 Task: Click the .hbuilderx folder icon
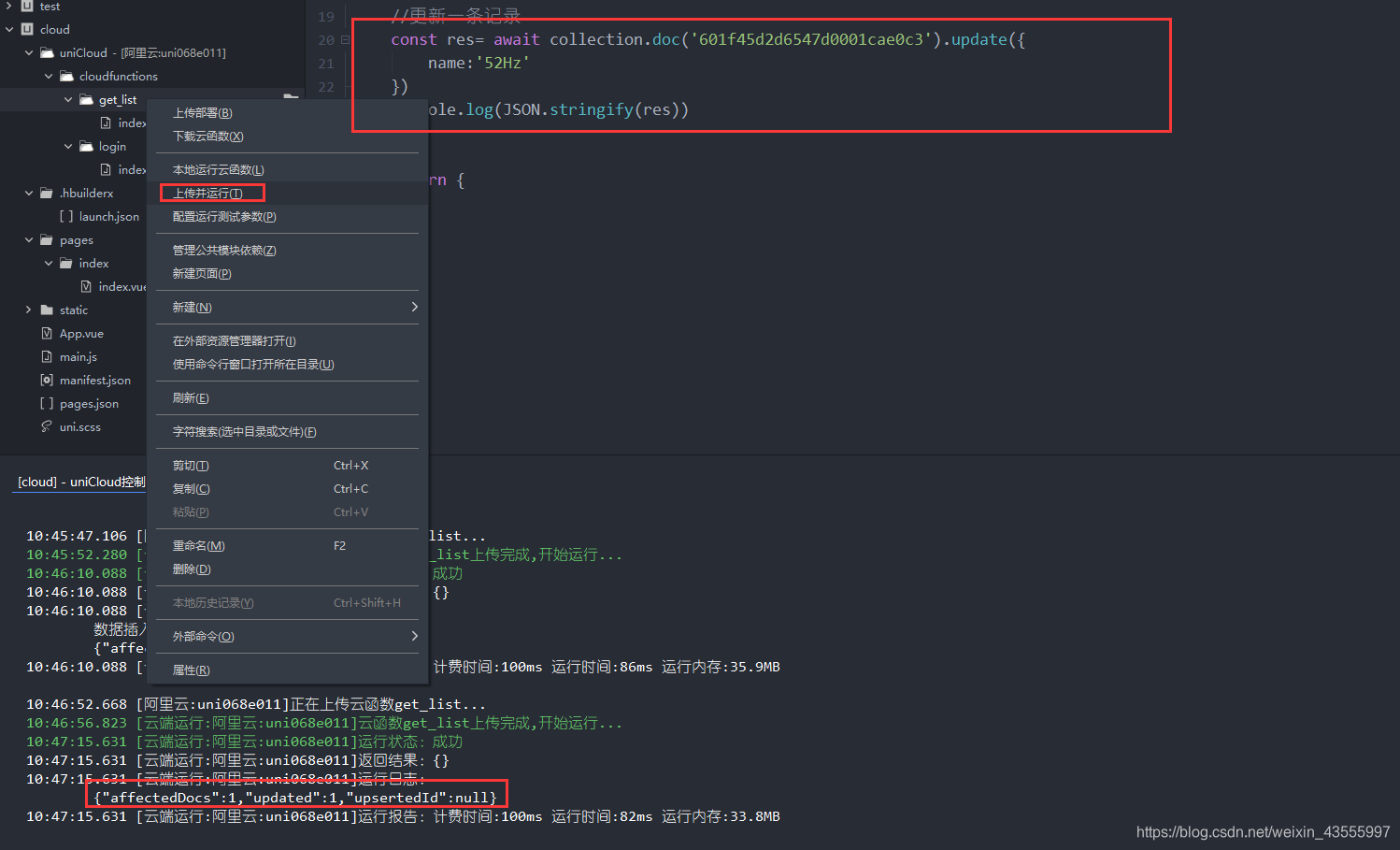point(47,193)
